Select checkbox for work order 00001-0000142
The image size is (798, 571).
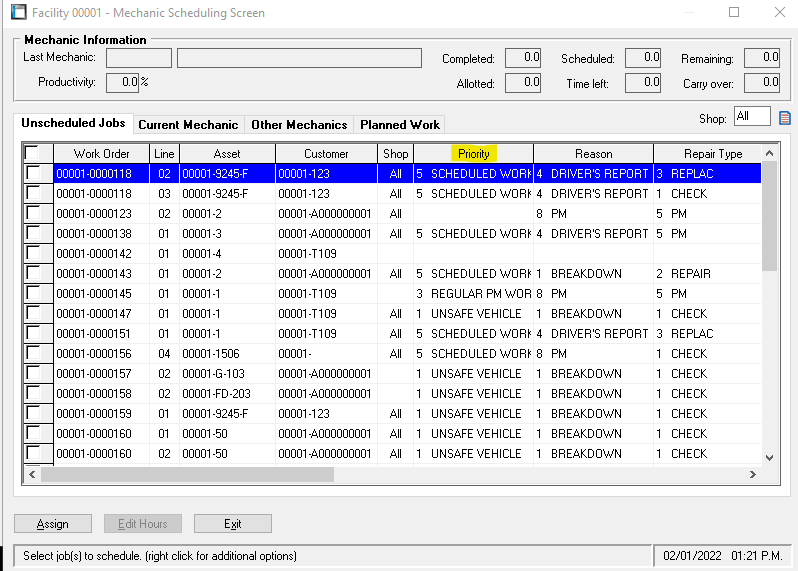point(34,253)
